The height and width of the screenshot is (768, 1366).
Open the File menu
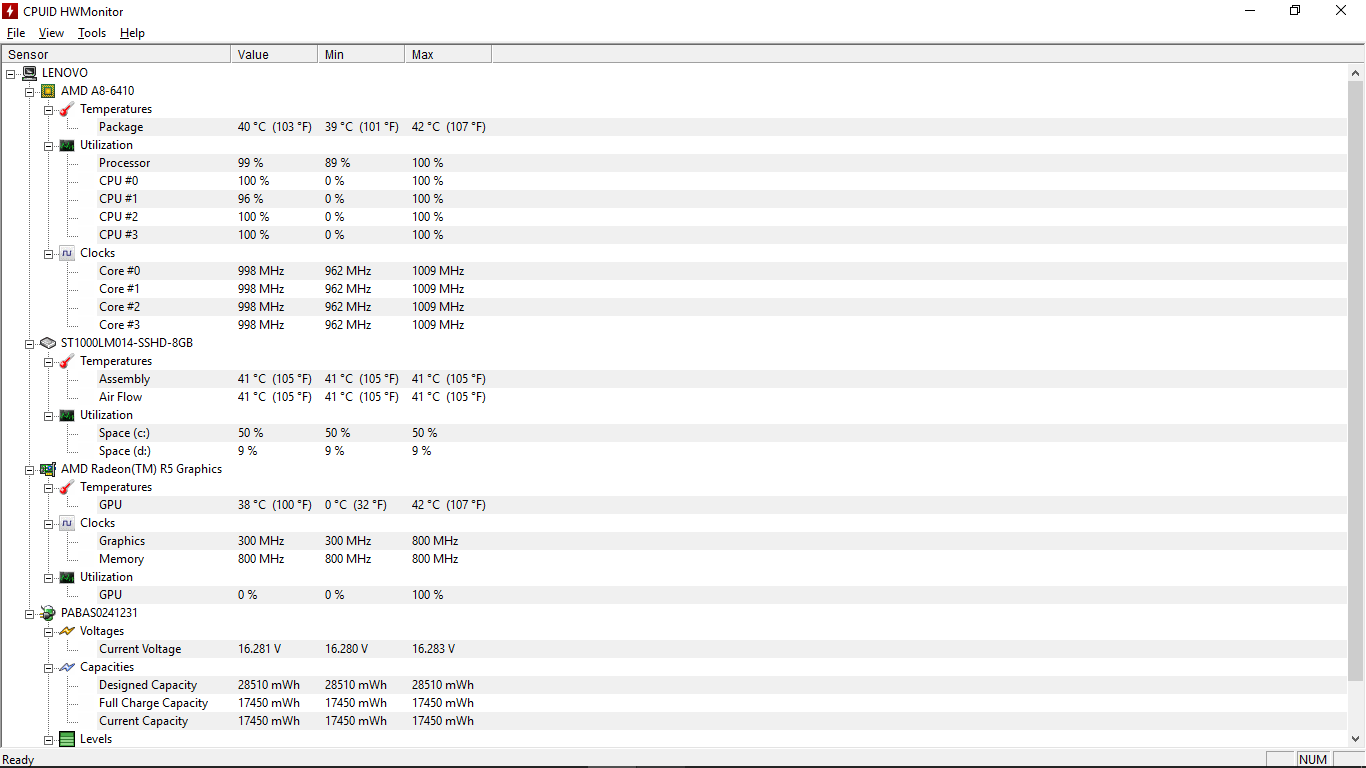pyautogui.click(x=16, y=33)
